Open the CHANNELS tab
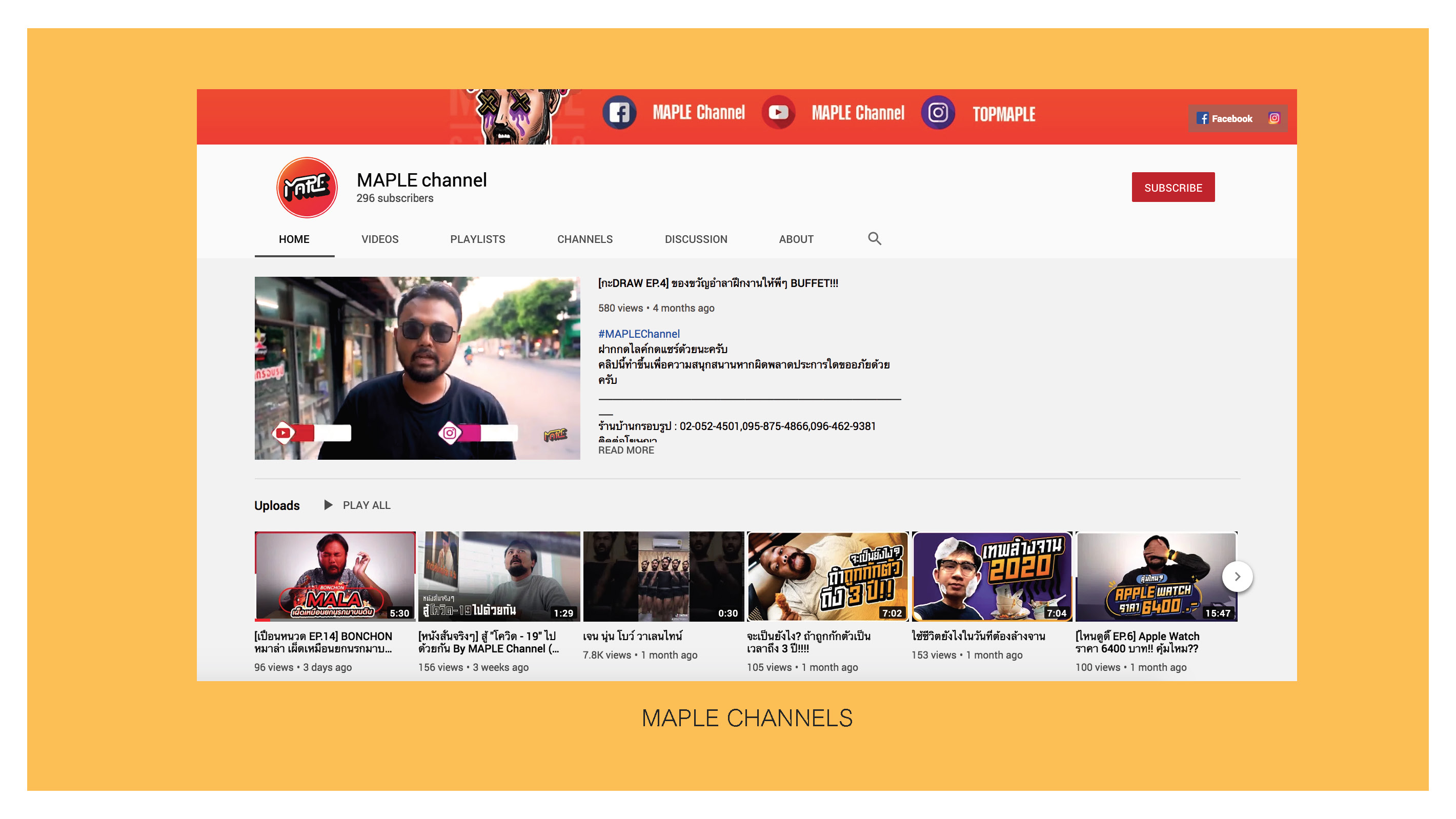 pyautogui.click(x=585, y=239)
